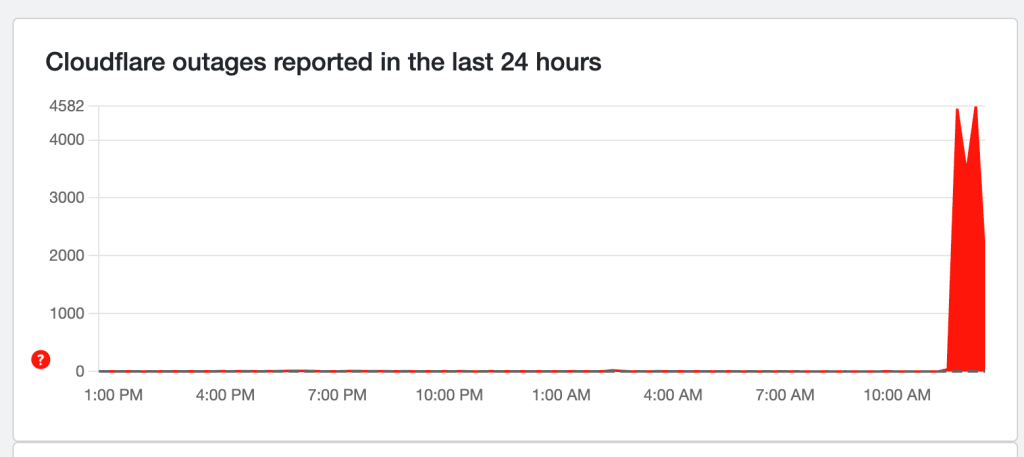The height and width of the screenshot is (457, 1024).
Task: Select the 4000 y-axis label
Action: click(x=66, y=139)
